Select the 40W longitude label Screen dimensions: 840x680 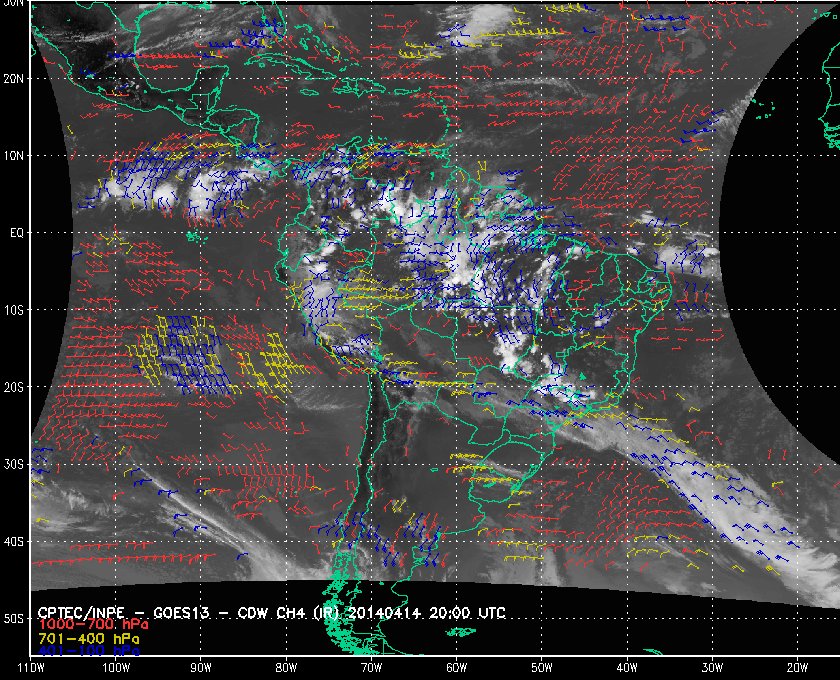pyautogui.click(x=627, y=668)
